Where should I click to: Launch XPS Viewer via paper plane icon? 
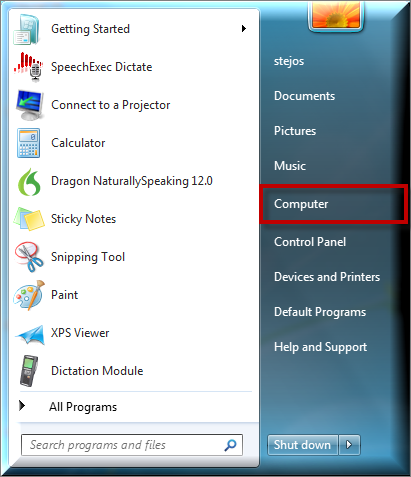(x=30, y=334)
